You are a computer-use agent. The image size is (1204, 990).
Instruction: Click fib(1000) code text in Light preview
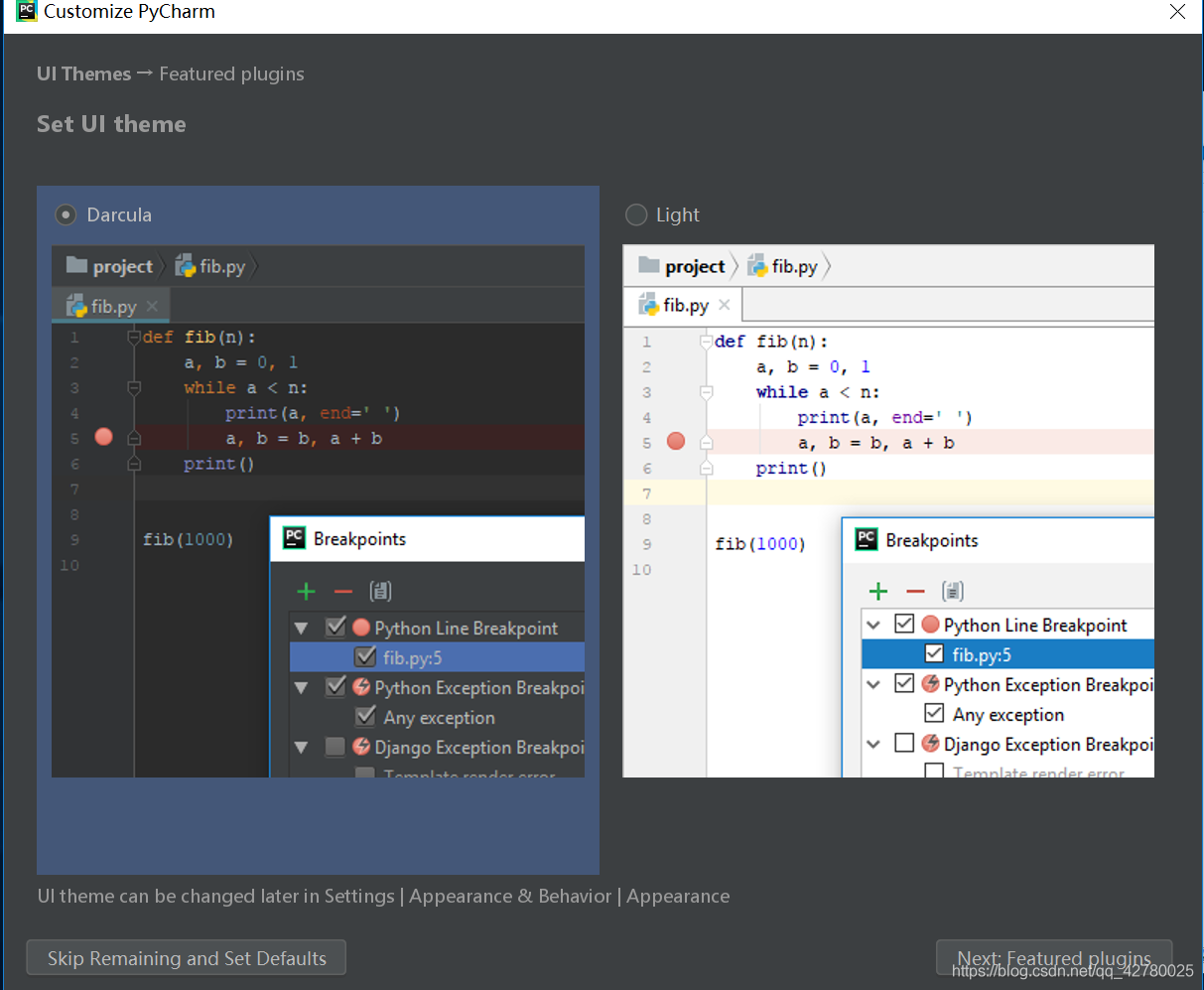click(x=760, y=543)
